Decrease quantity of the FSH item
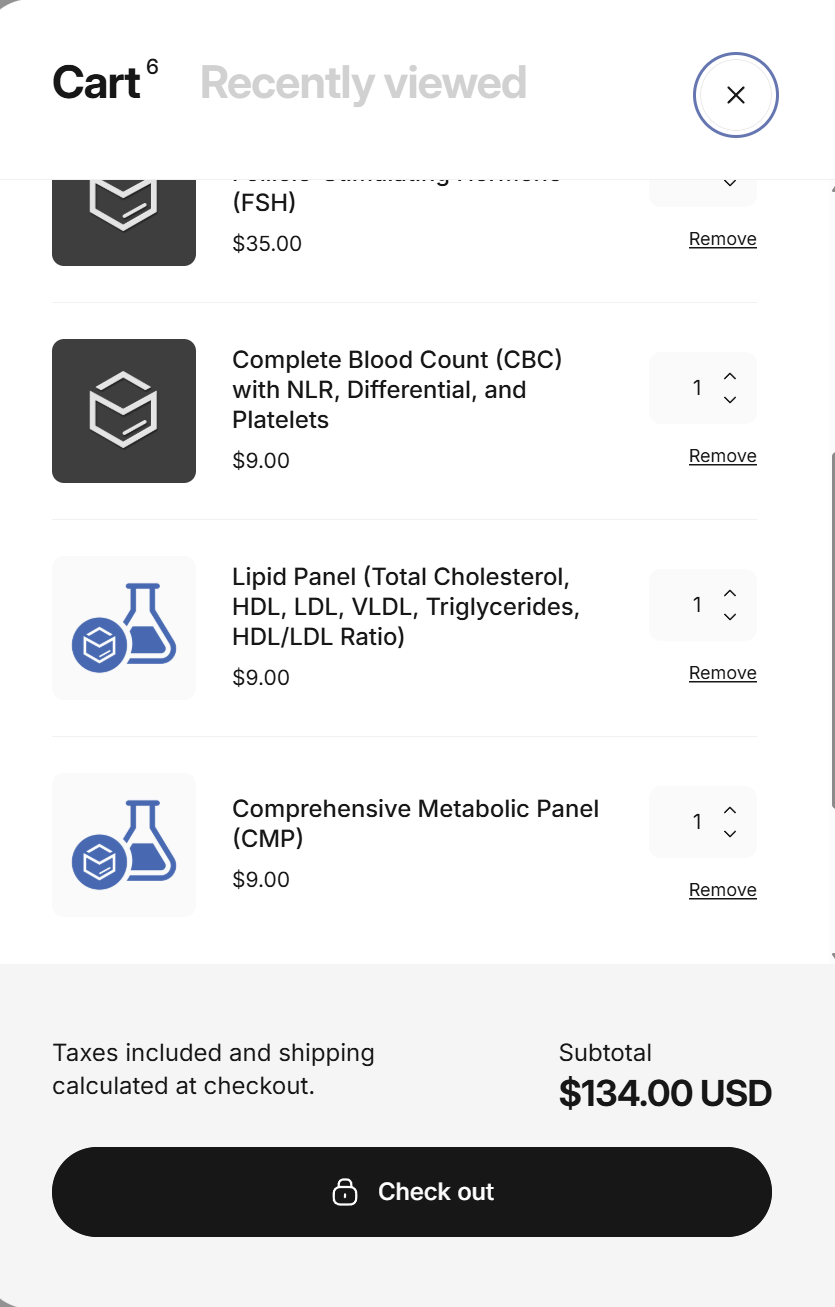The image size is (835, 1307). coord(730,183)
